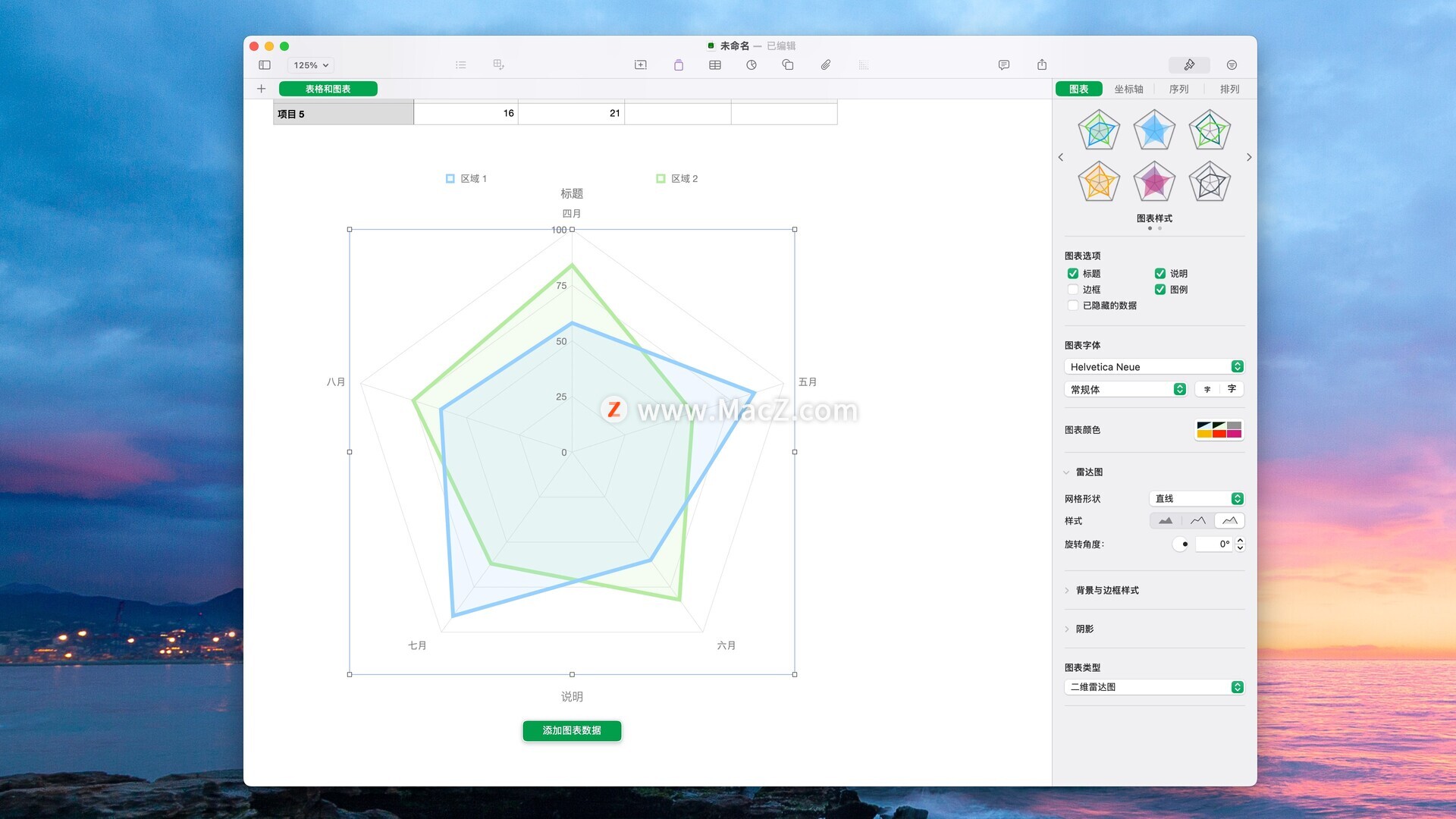The image size is (1456, 819).
Task: Open the Helvetica Neue font dropdown
Action: tap(1153, 367)
